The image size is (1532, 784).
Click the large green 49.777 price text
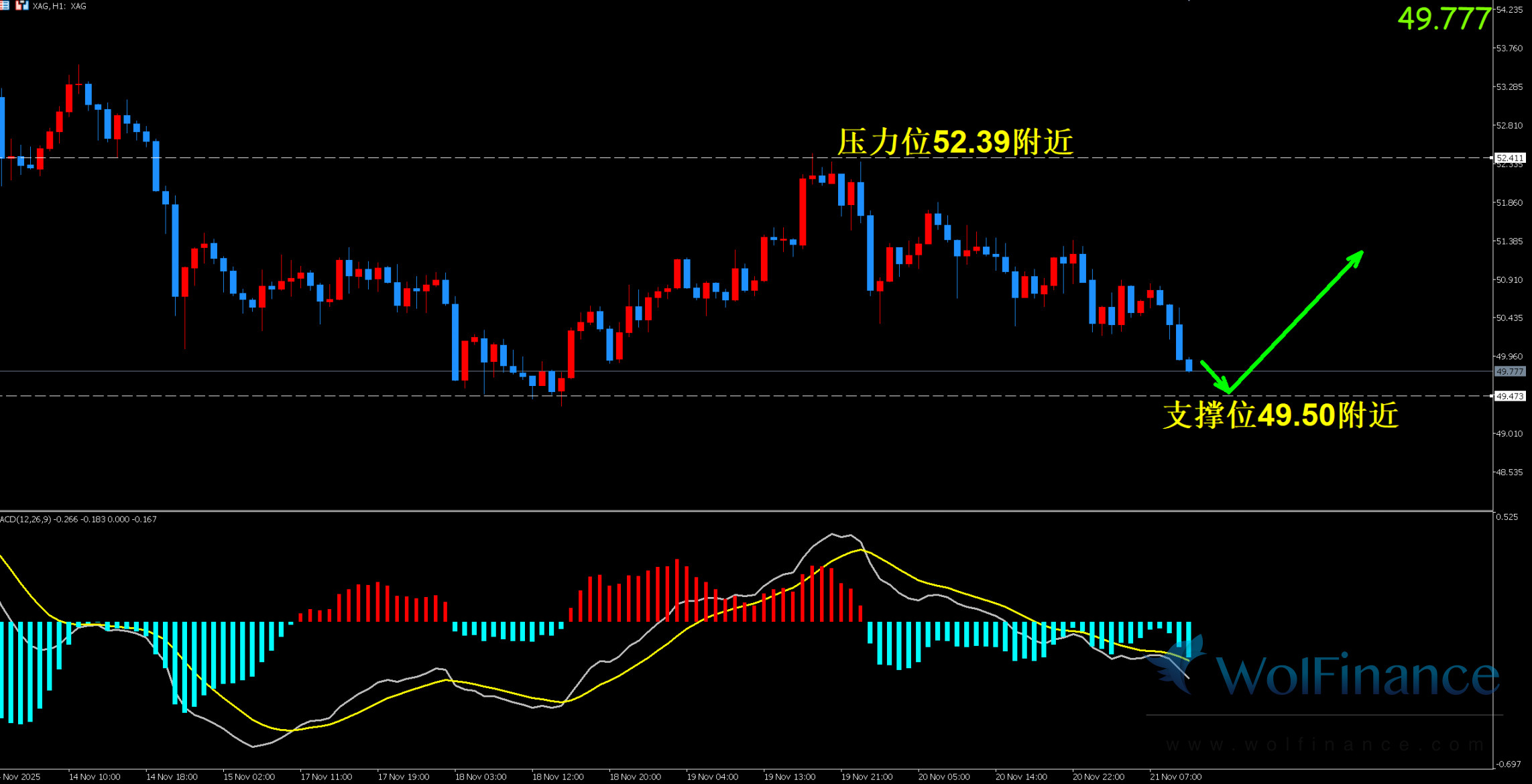coord(1443,18)
